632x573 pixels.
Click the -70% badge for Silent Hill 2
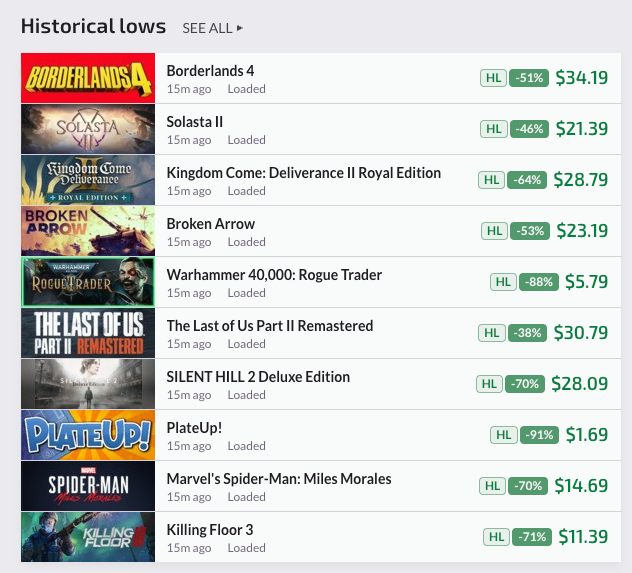pos(525,384)
